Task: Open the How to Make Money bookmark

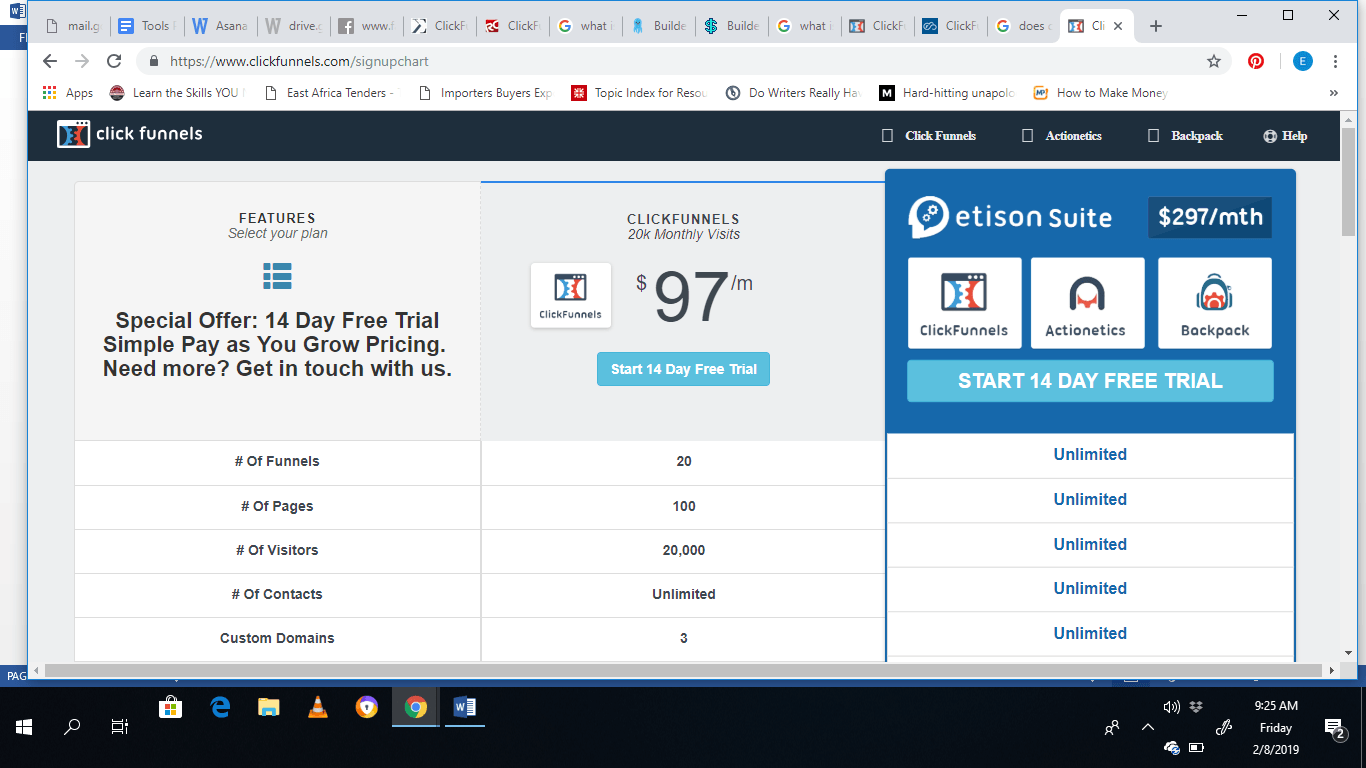Action: point(1100,93)
